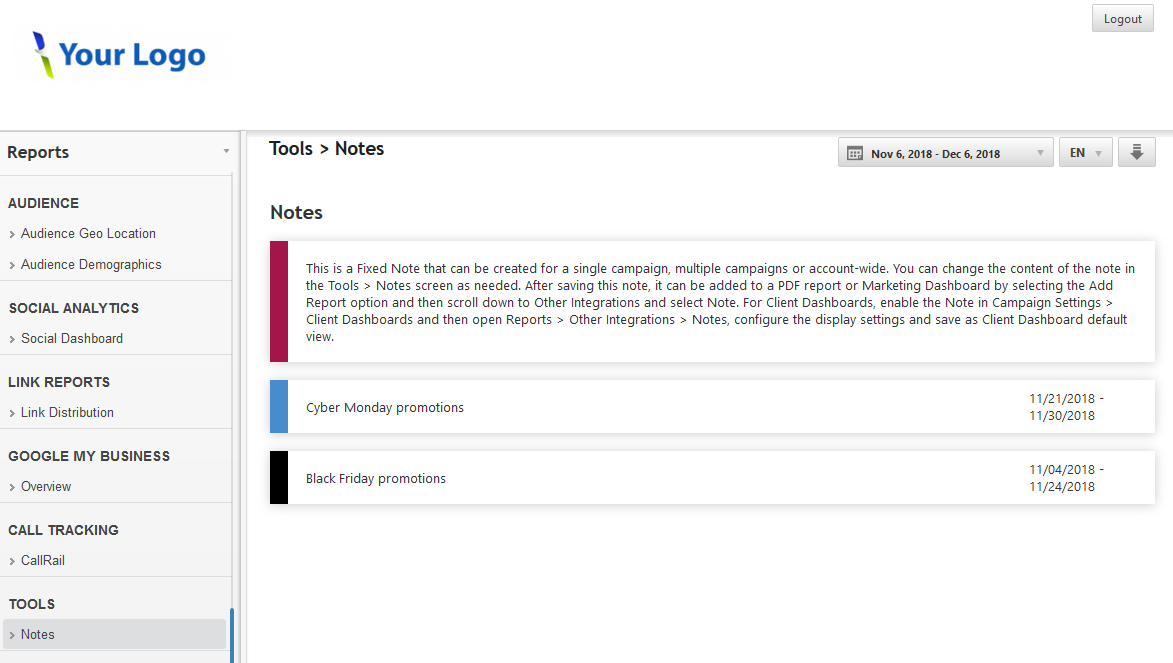Click the download arrow icon button
Image resolution: width=1173 pixels, height=663 pixels.
(1136, 153)
